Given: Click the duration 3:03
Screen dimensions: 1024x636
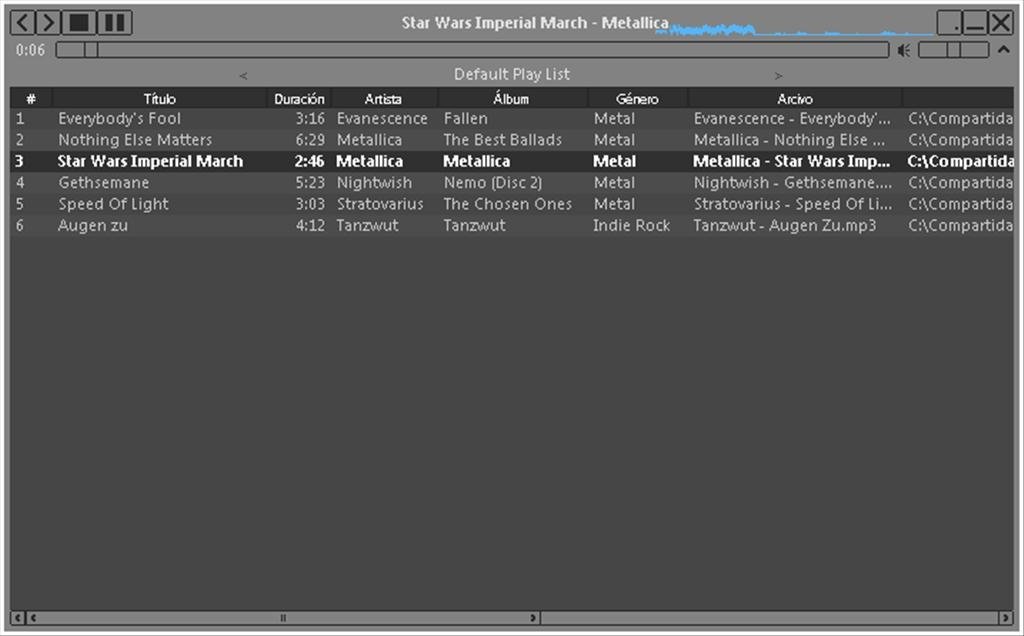Looking at the screenshot, I should coord(310,204).
